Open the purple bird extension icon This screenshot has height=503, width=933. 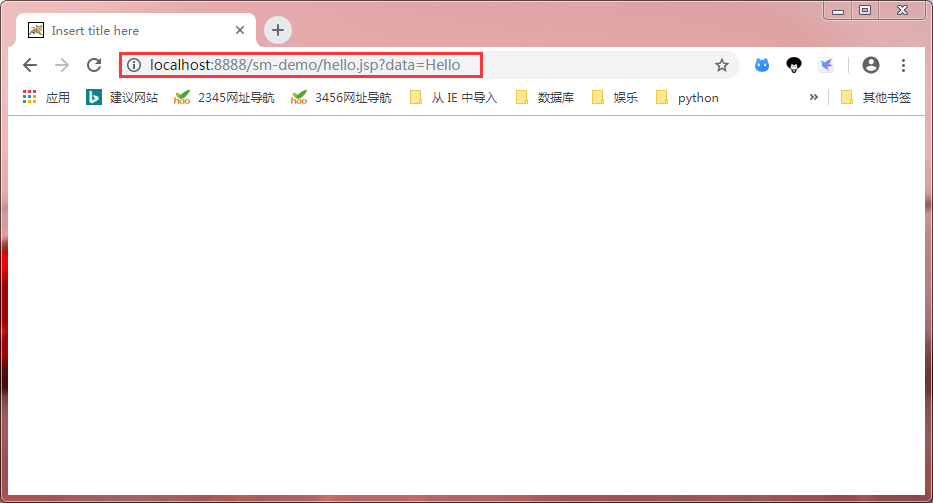[x=826, y=65]
